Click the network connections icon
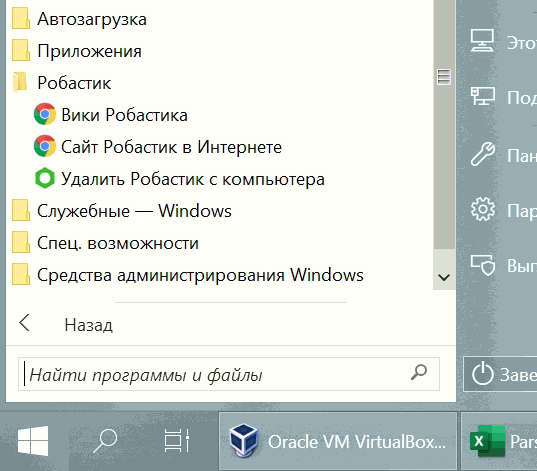Image resolution: width=537 pixels, height=471 pixels. click(x=483, y=96)
